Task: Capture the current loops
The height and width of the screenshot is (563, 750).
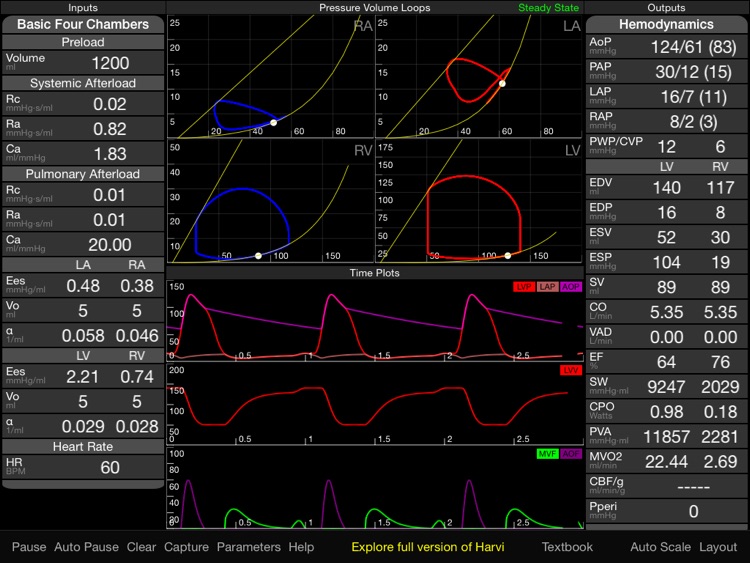Action: (x=187, y=547)
